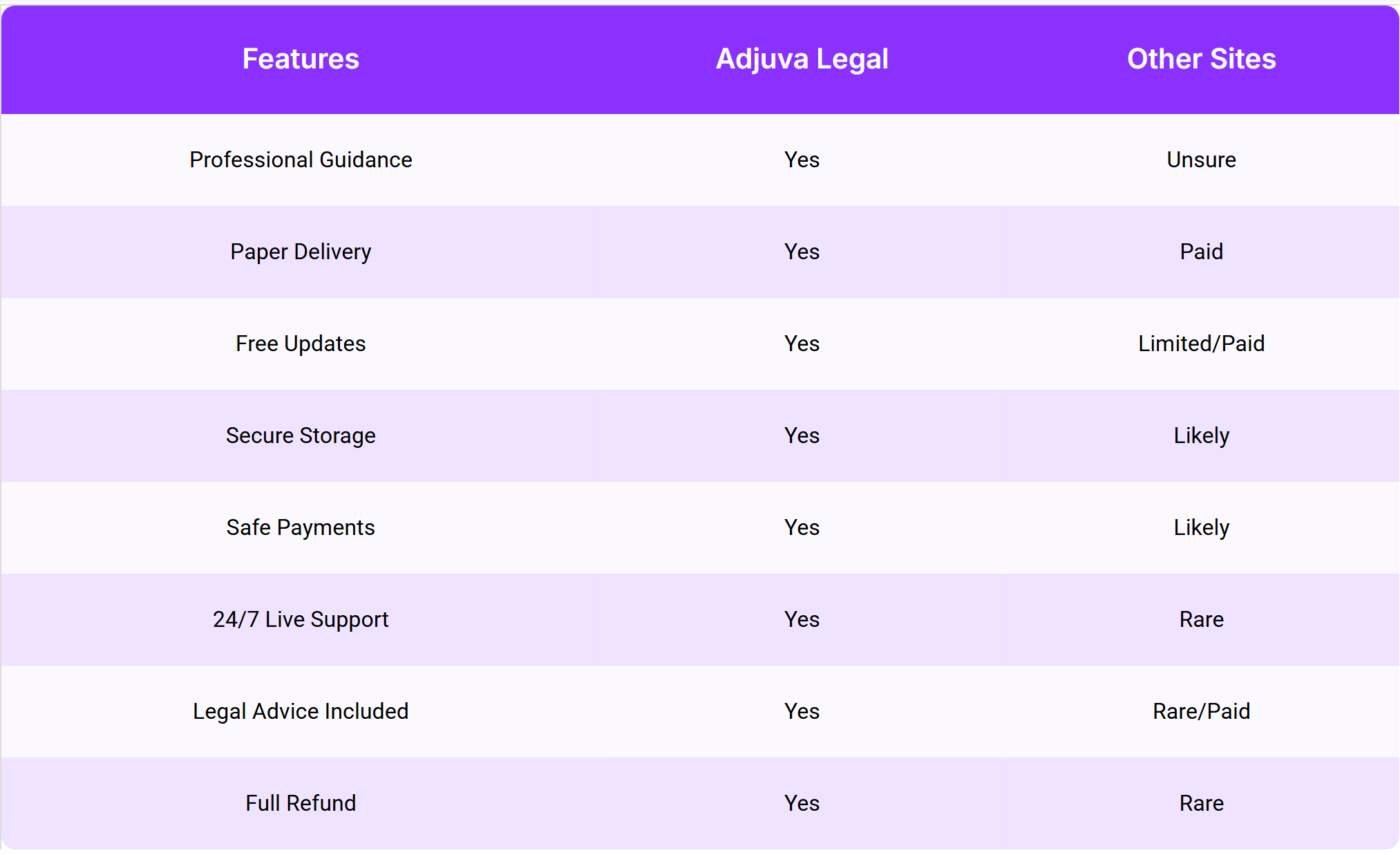Click the Adjuva Legal column header

pyautogui.click(x=802, y=59)
